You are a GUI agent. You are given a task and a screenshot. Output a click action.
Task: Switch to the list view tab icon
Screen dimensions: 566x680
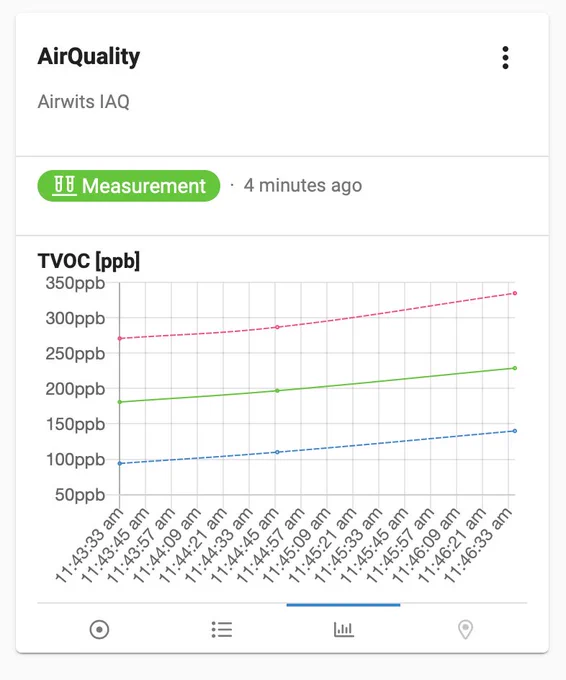pos(222,629)
